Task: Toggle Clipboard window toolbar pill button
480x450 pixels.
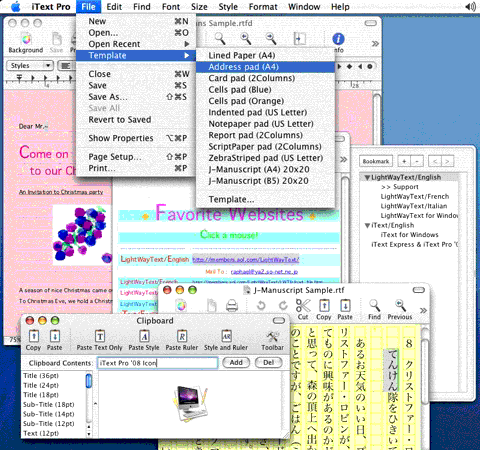Action: pos(279,321)
